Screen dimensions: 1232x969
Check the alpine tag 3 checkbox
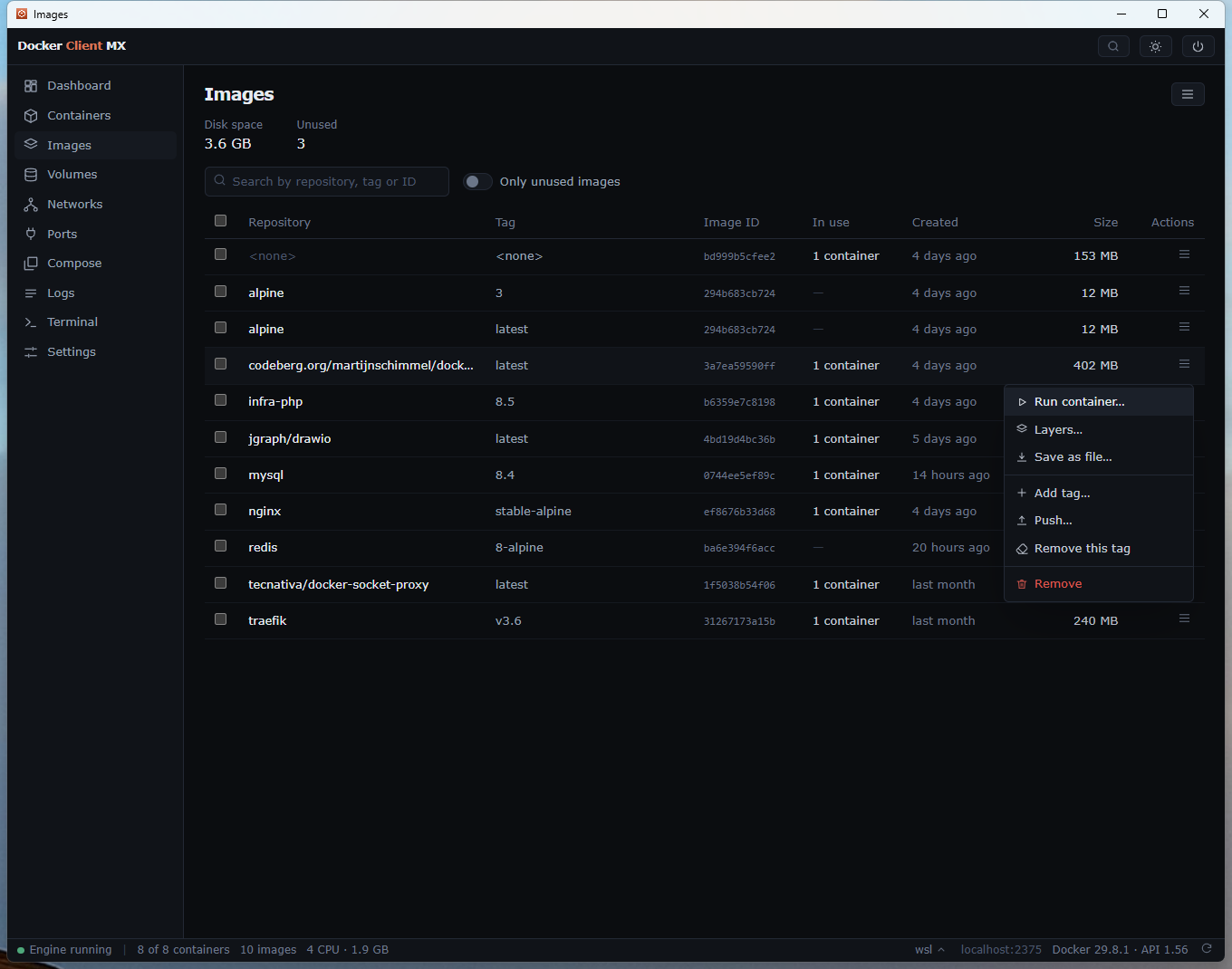click(220, 292)
